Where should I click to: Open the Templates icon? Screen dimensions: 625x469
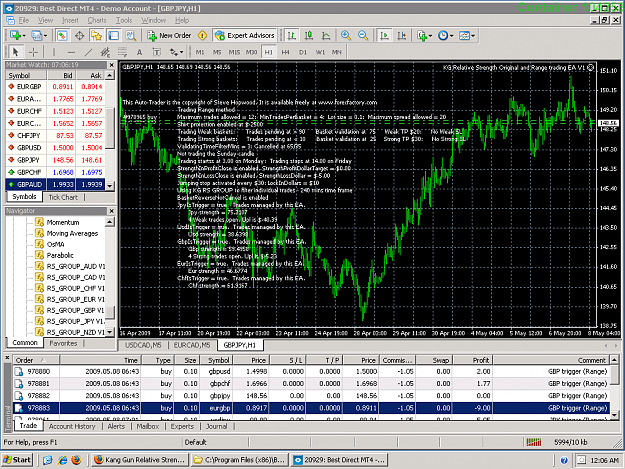click(x=464, y=35)
